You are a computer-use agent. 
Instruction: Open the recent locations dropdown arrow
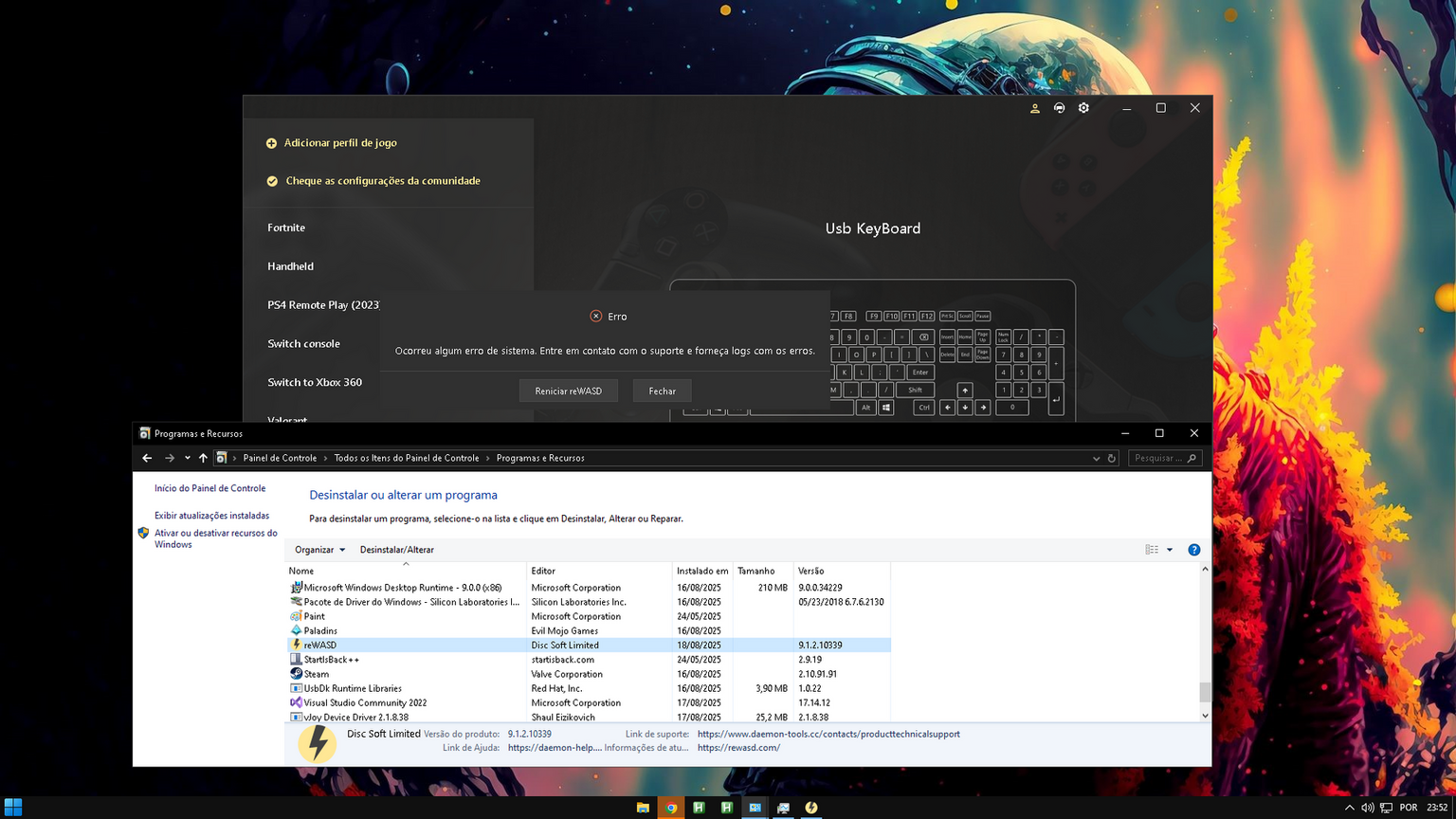coord(188,458)
